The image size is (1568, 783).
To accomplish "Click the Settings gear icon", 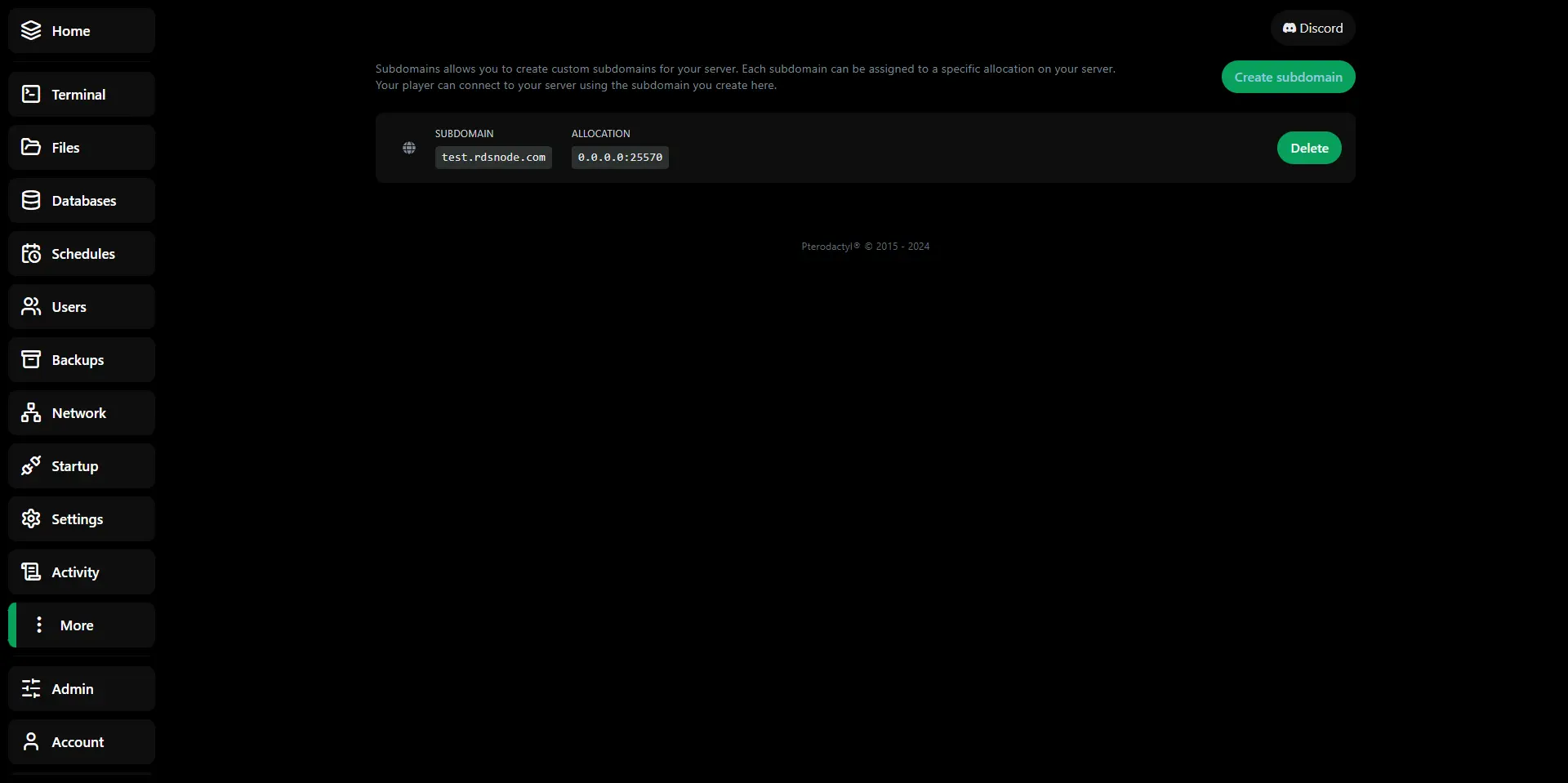I will 30,518.
